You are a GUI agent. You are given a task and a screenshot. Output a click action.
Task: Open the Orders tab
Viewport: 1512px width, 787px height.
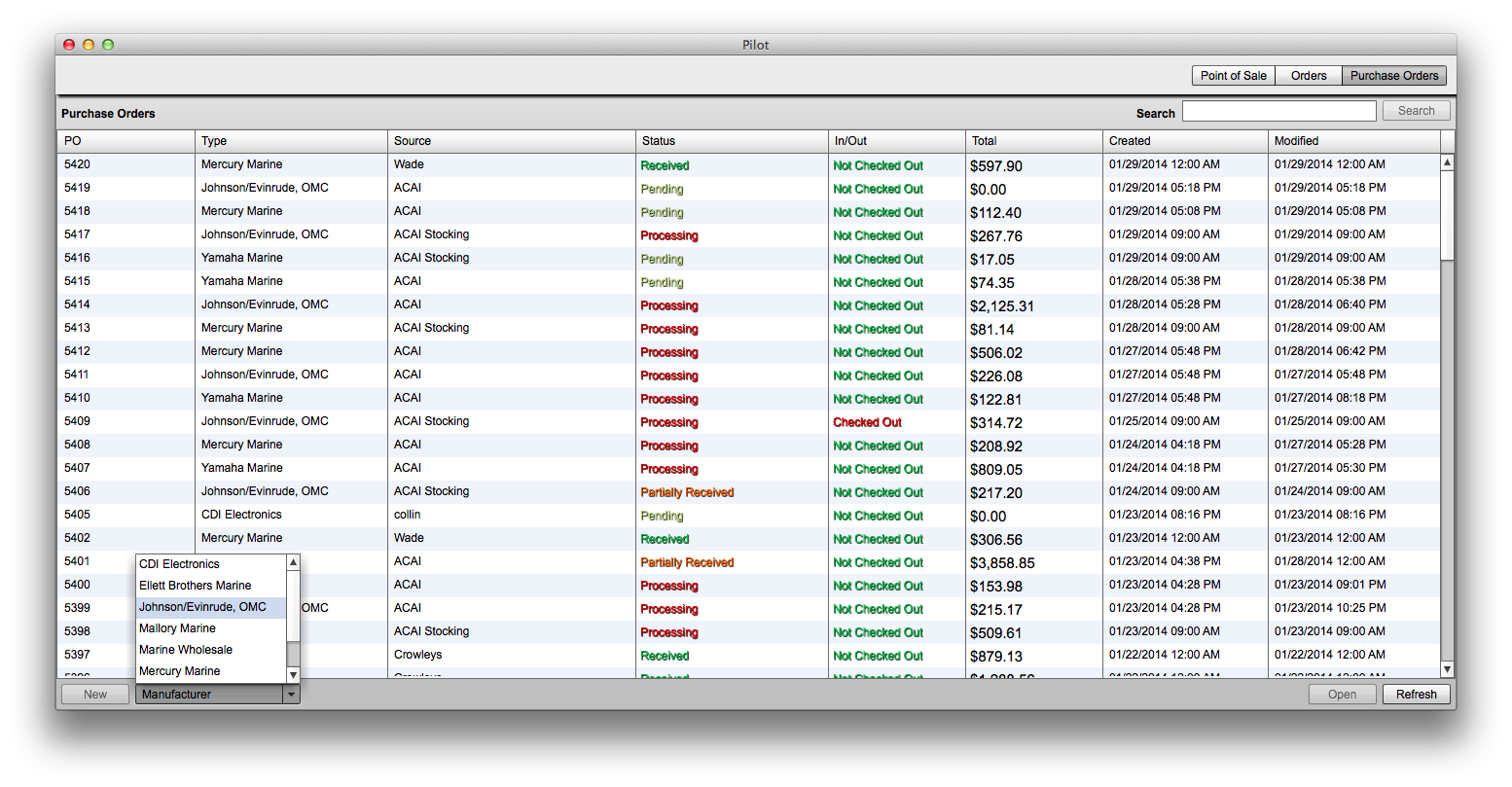pyautogui.click(x=1309, y=76)
